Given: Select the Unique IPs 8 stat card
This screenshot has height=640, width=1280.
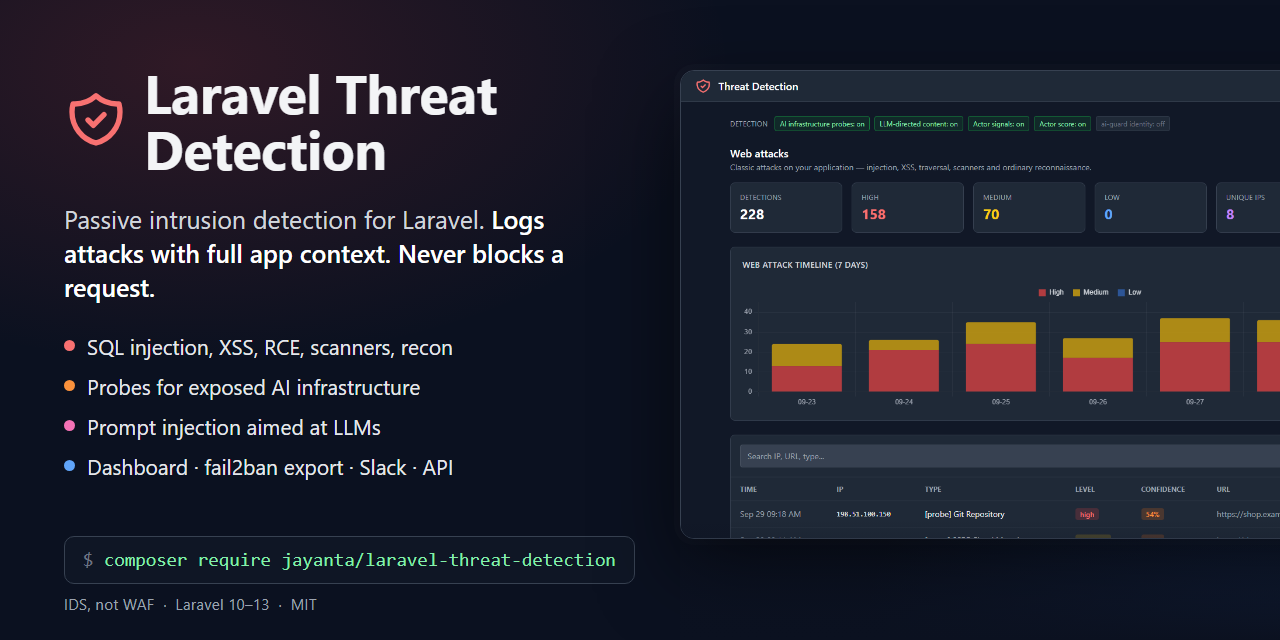Looking at the screenshot, I should click(1248, 207).
